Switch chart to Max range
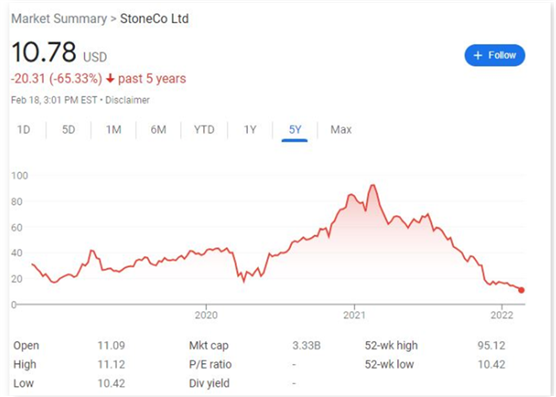This screenshot has height=397, width=556. pyautogui.click(x=341, y=130)
